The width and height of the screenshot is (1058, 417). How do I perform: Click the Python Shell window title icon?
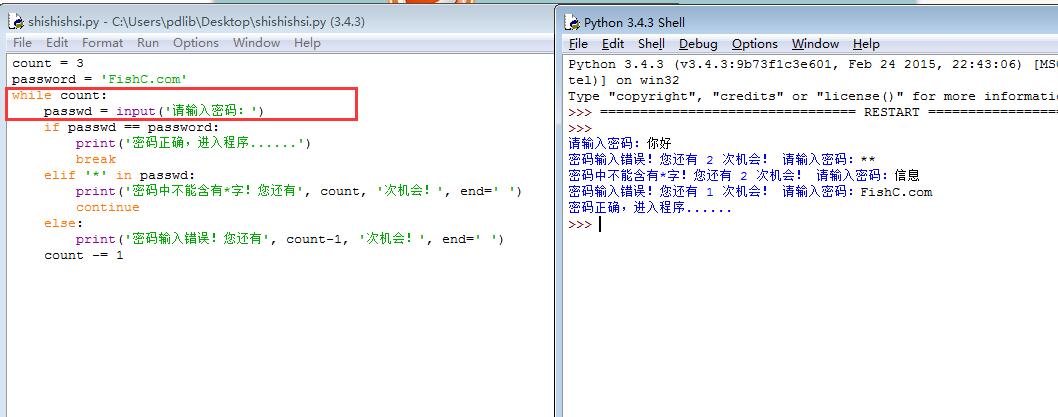(572, 22)
